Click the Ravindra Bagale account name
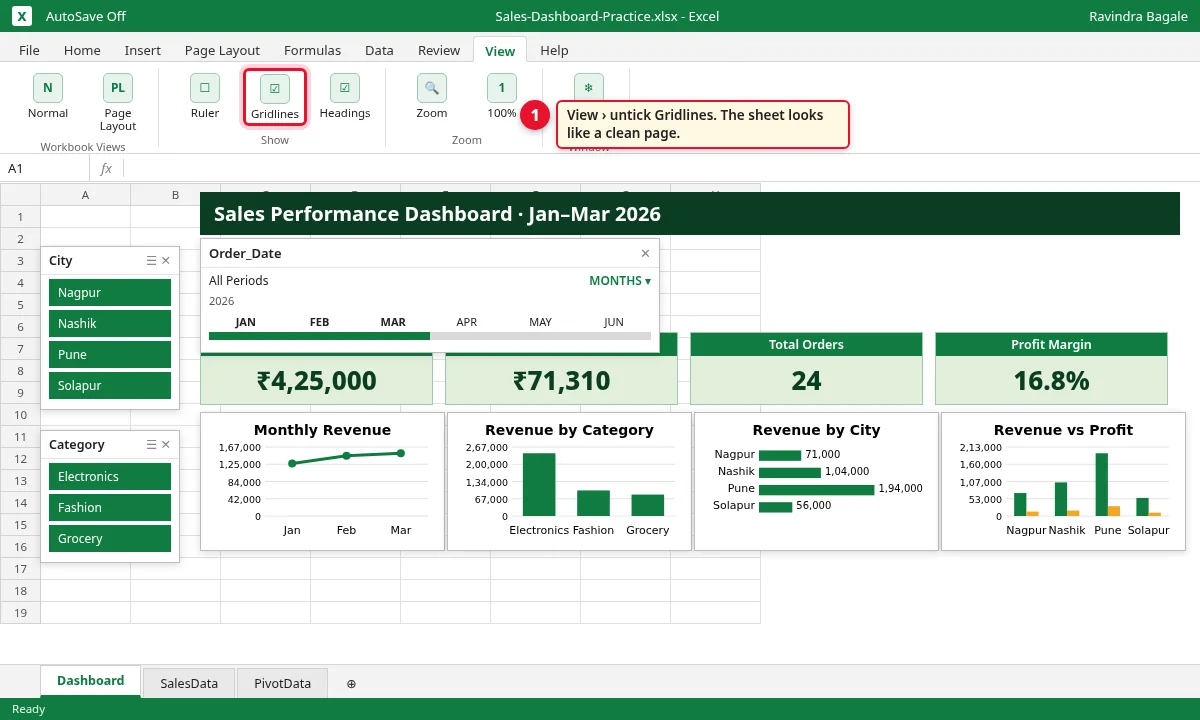Image resolution: width=1200 pixels, height=720 pixels. pyautogui.click(x=1138, y=16)
